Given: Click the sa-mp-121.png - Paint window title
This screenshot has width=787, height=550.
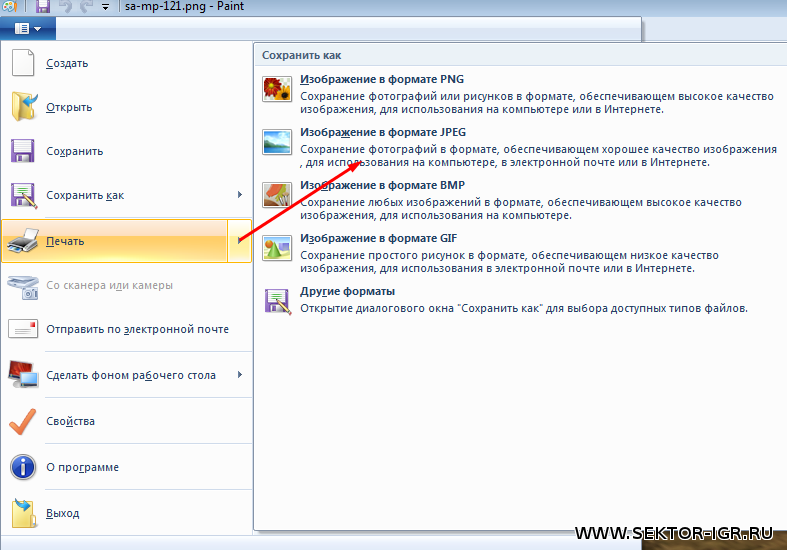Looking at the screenshot, I should pyautogui.click(x=184, y=7).
